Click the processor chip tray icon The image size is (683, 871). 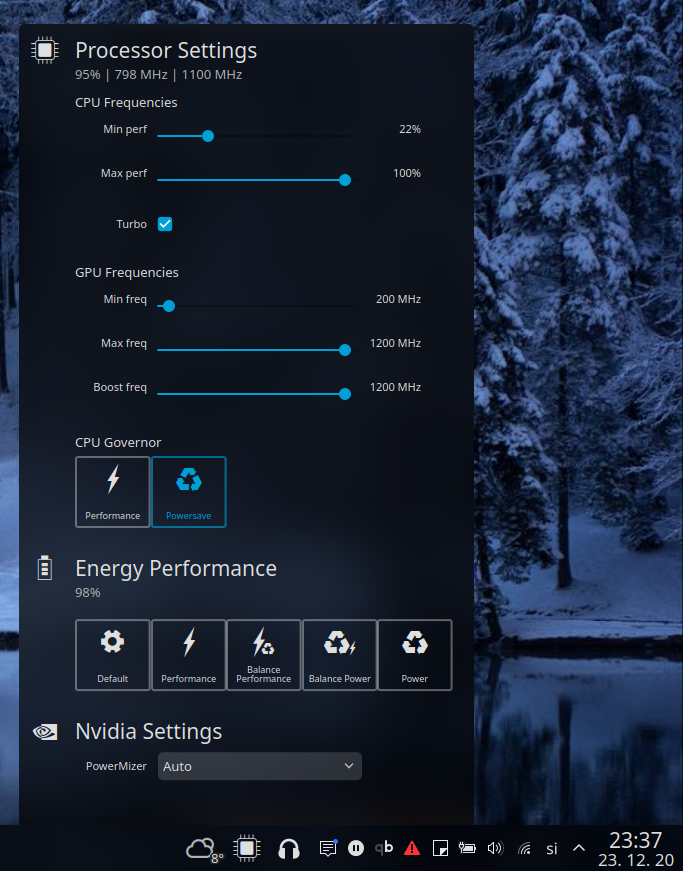246,849
